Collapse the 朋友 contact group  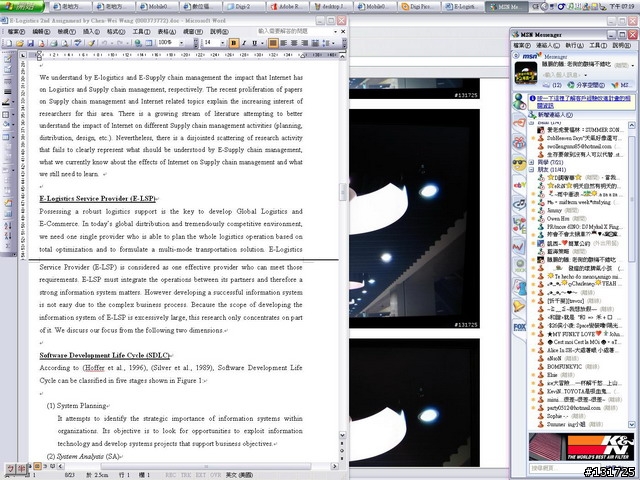point(531,169)
